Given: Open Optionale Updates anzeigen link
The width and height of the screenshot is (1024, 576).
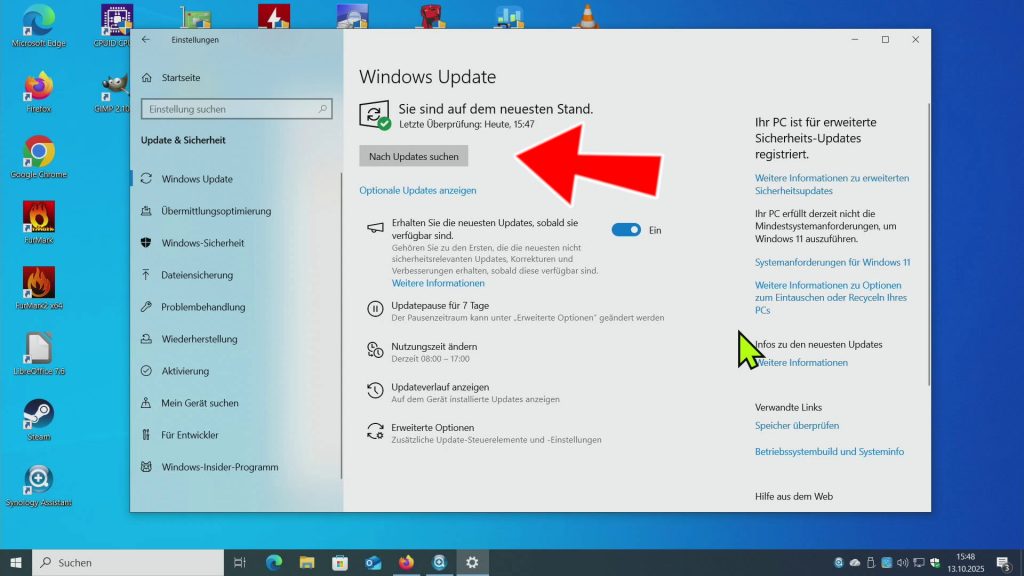Looking at the screenshot, I should point(417,190).
